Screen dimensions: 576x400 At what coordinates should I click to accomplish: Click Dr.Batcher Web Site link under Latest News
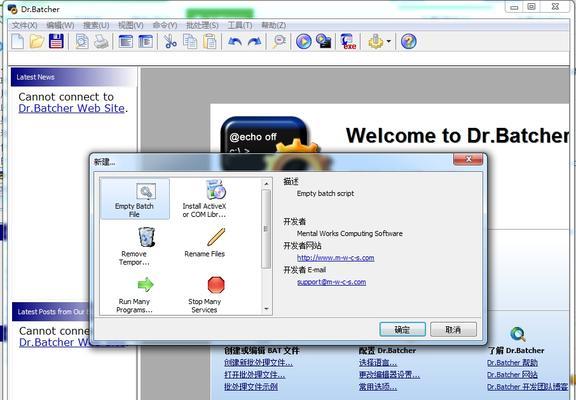[x=71, y=108]
